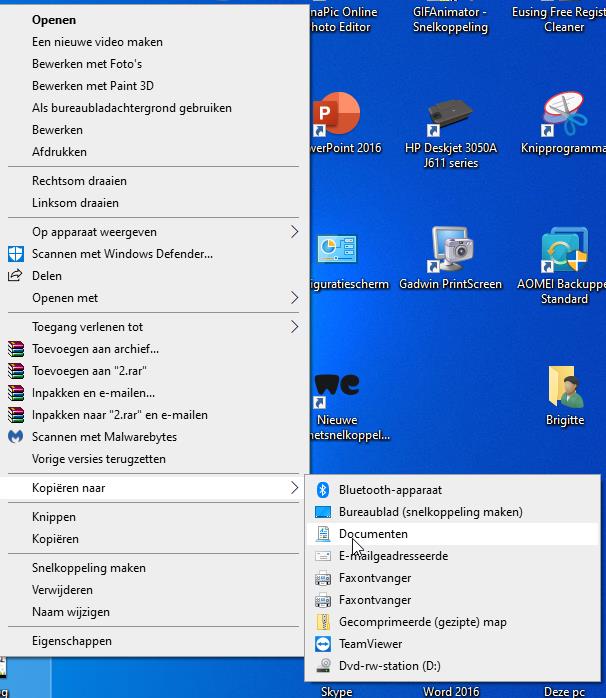Select Scannen met Windows Defender option

122,254
